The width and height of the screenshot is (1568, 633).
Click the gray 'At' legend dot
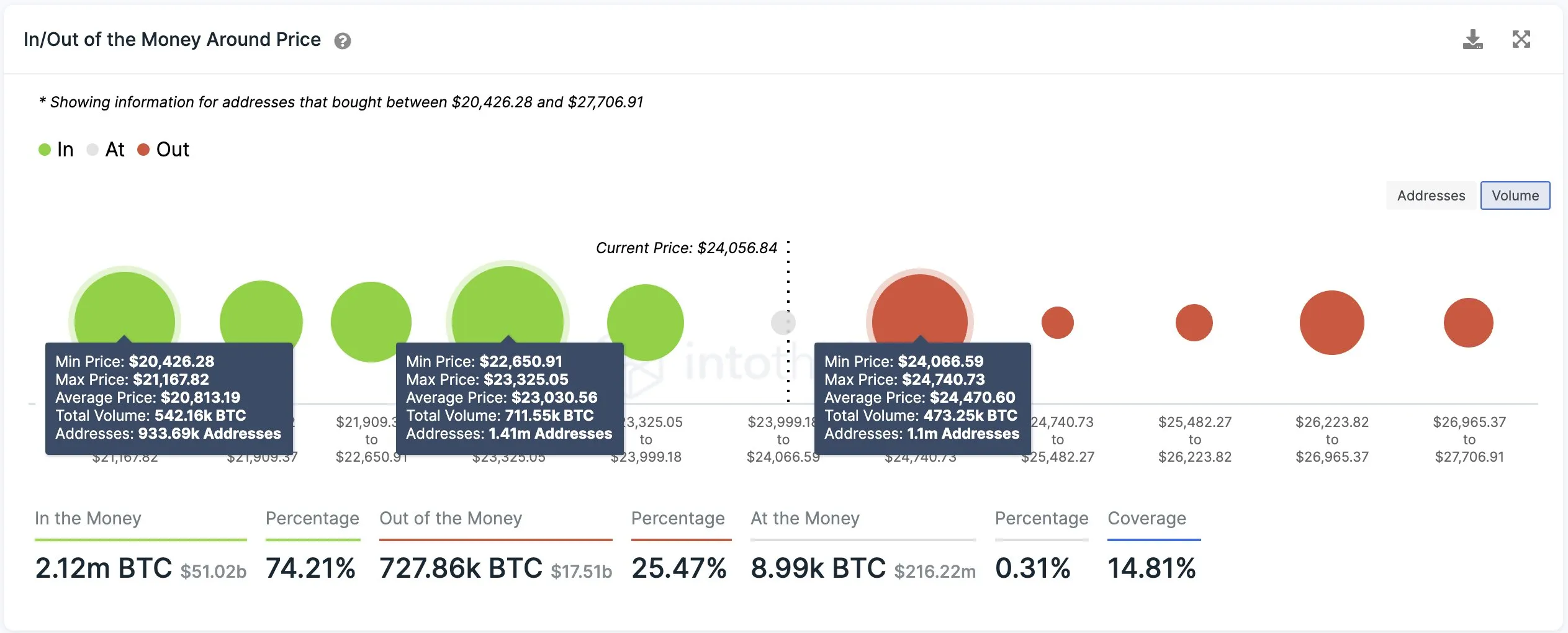(x=93, y=149)
